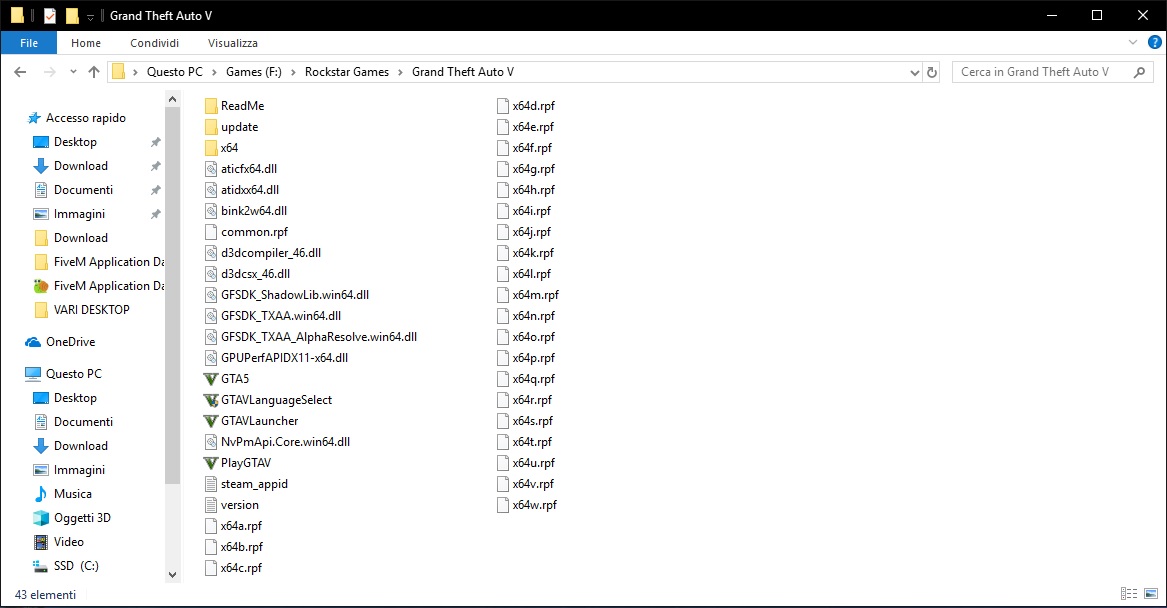Click the Video library icon
The width and height of the screenshot is (1167, 608).
(x=41, y=542)
